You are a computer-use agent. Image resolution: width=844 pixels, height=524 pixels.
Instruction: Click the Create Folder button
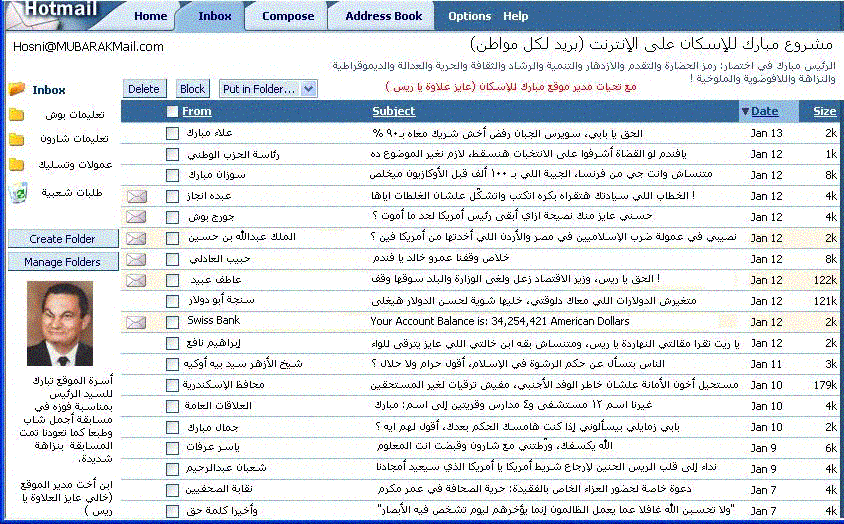(63, 239)
